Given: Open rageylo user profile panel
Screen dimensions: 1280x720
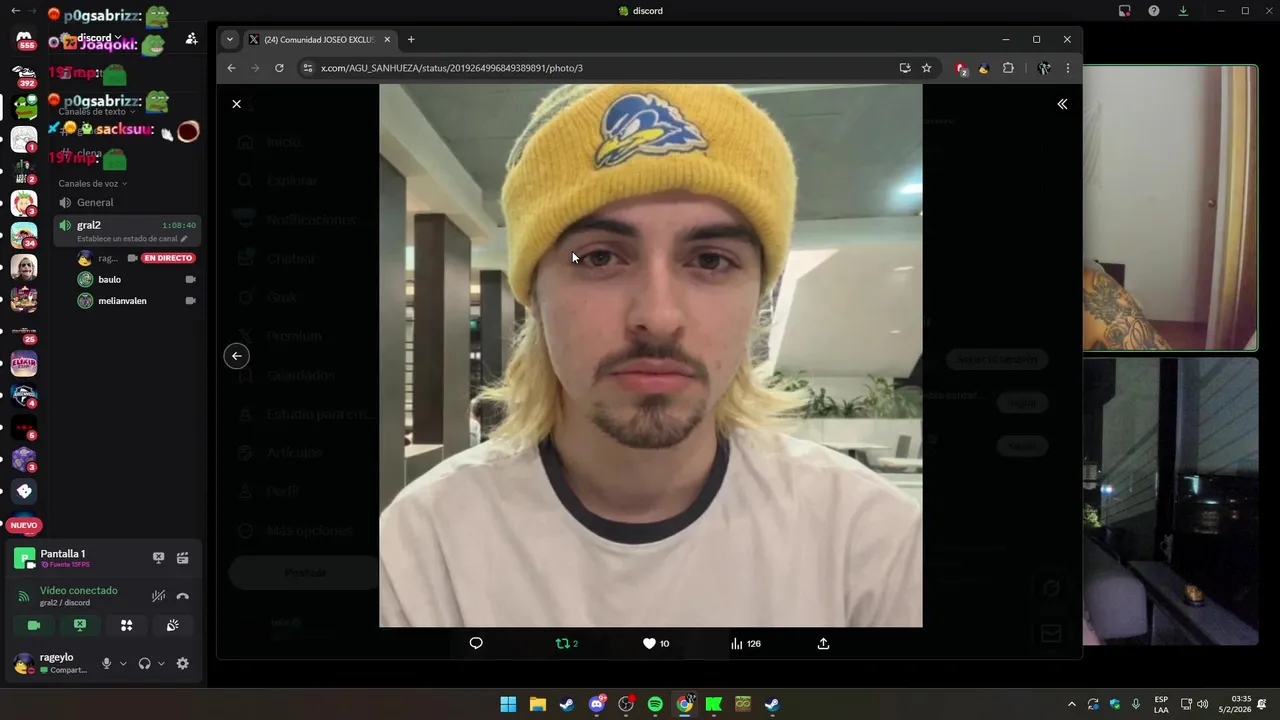Looking at the screenshot, I should [52, 663].
